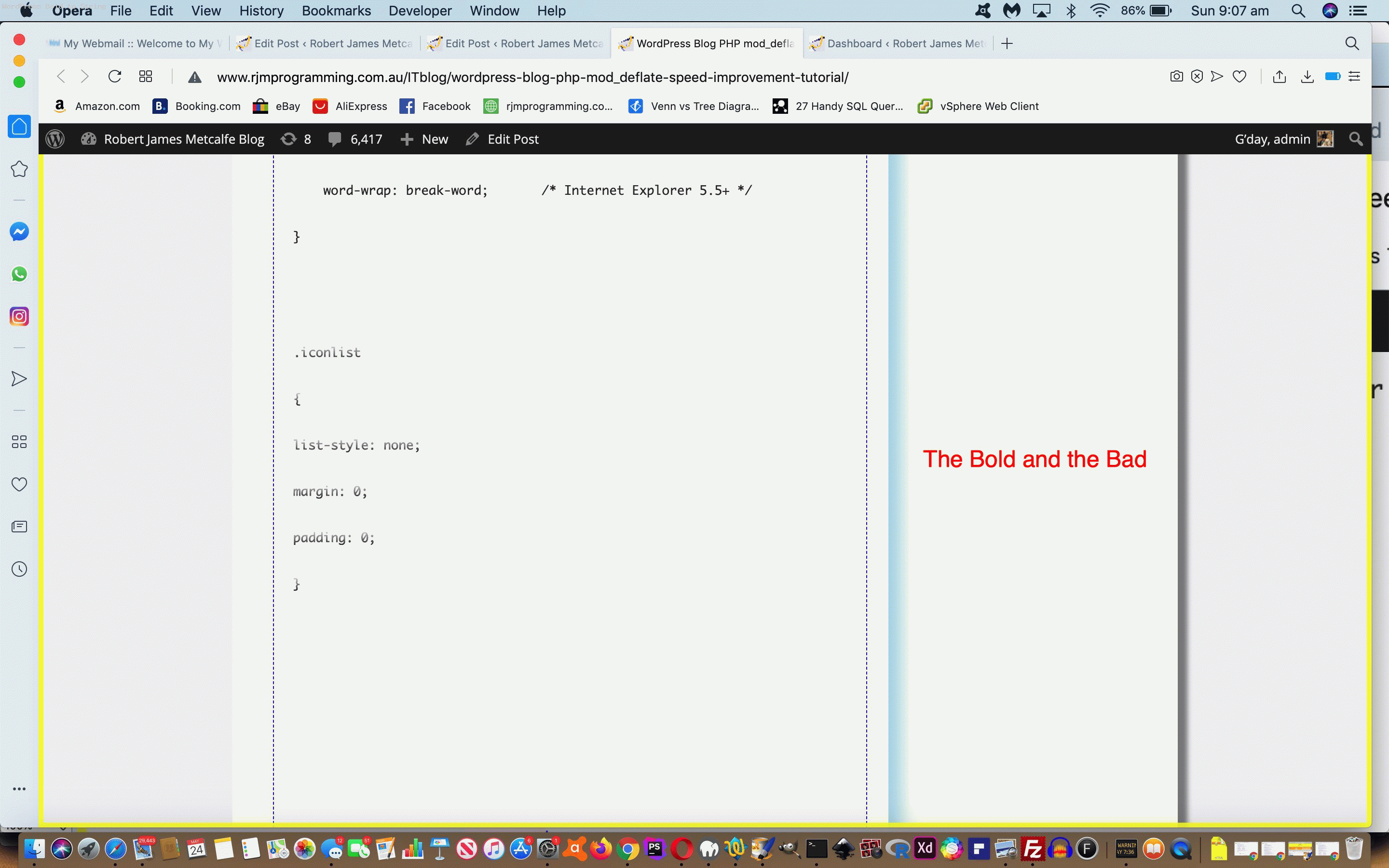This screenshot has height=868, width=1389.
Task: Open WhatsApp in the Opera sidebar
Action: click(x=19, y=274)
